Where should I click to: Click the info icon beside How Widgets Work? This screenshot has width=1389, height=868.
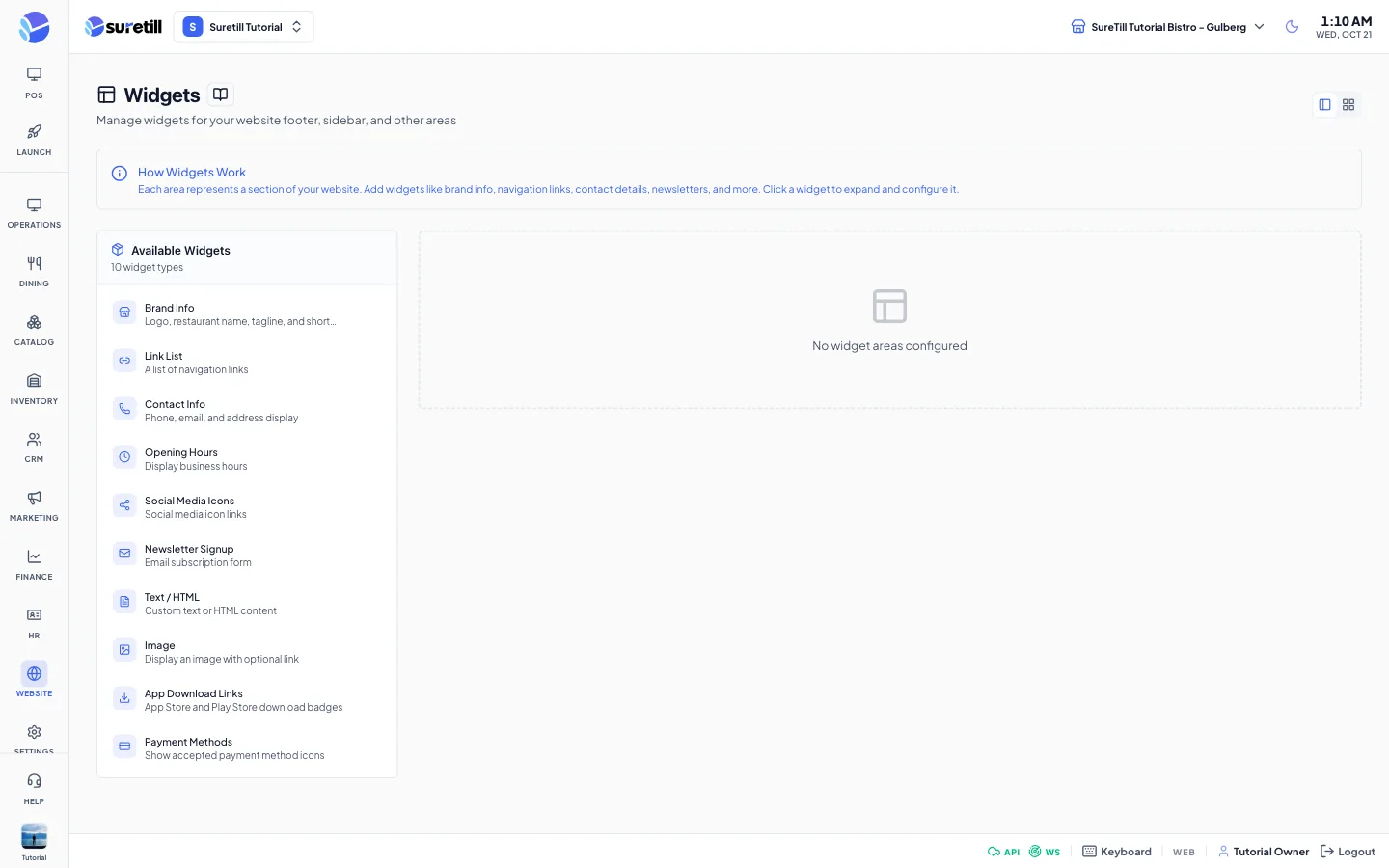[120, 174]
